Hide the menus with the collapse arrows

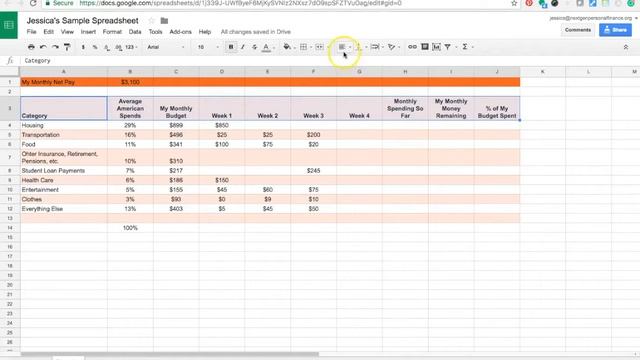[626, 47]
